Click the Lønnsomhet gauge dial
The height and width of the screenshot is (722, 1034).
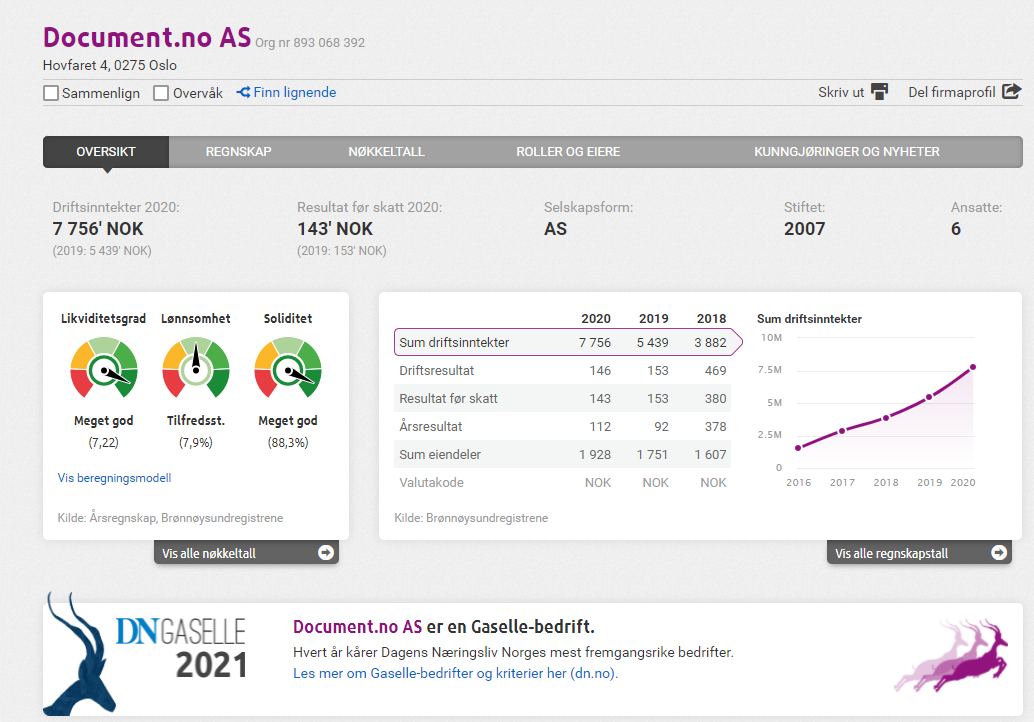tap(196, 370)
